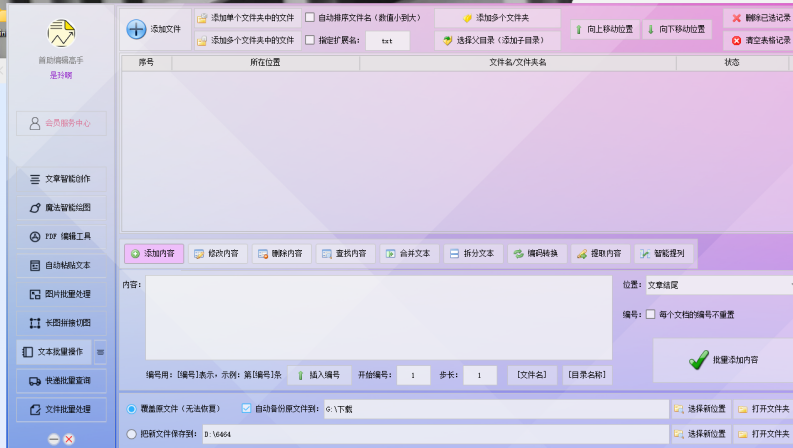Switch to 智能提列 tab

(664, 253)
